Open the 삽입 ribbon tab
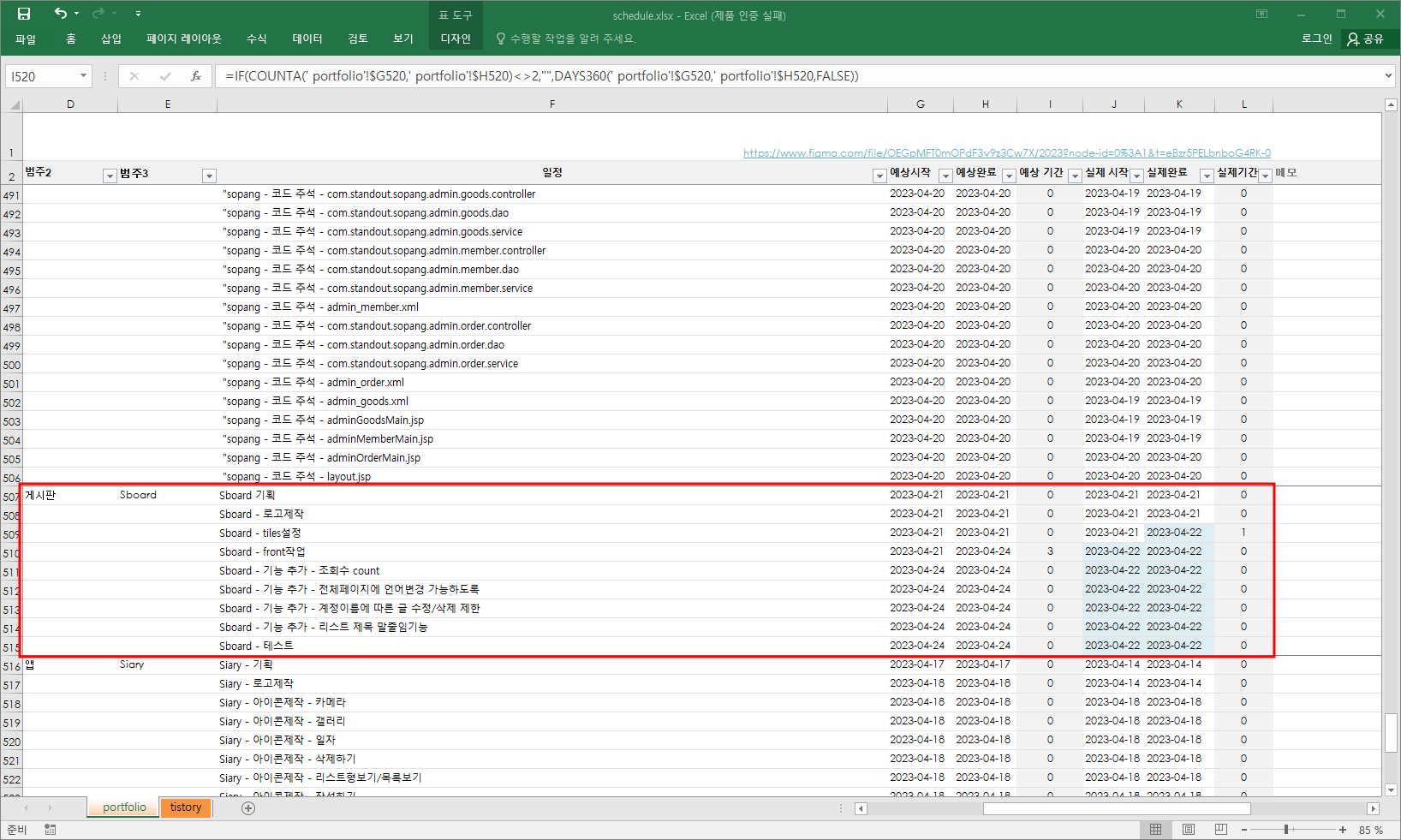The image size is (1401, 840). 111,39
